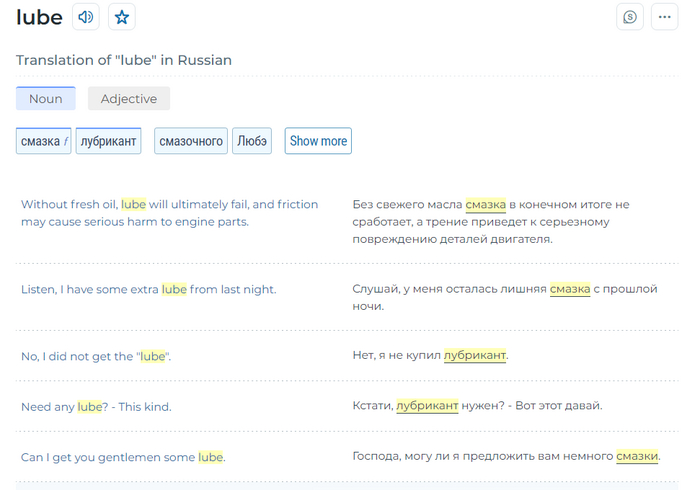Select the "лубрикант" translation chip

pos(109,141)
